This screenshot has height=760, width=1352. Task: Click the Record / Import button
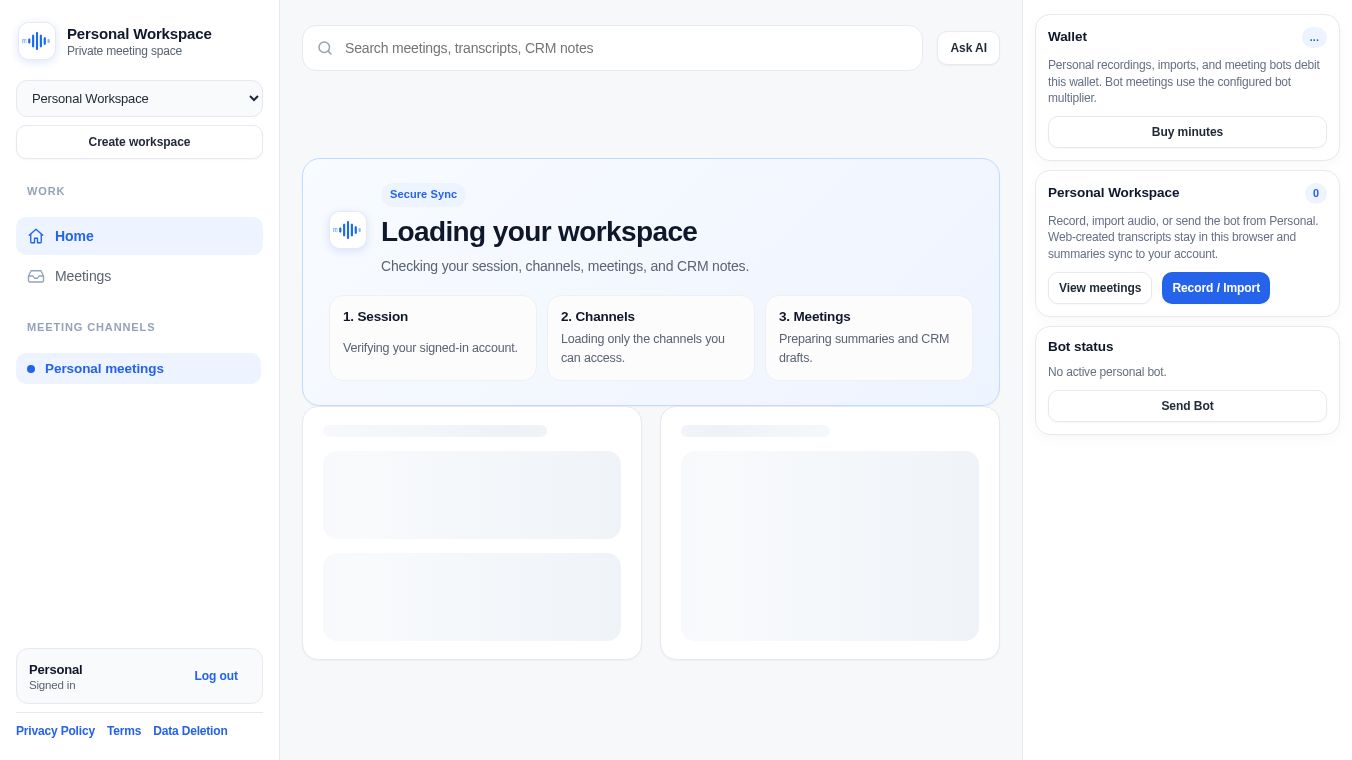click(1216, 288)
